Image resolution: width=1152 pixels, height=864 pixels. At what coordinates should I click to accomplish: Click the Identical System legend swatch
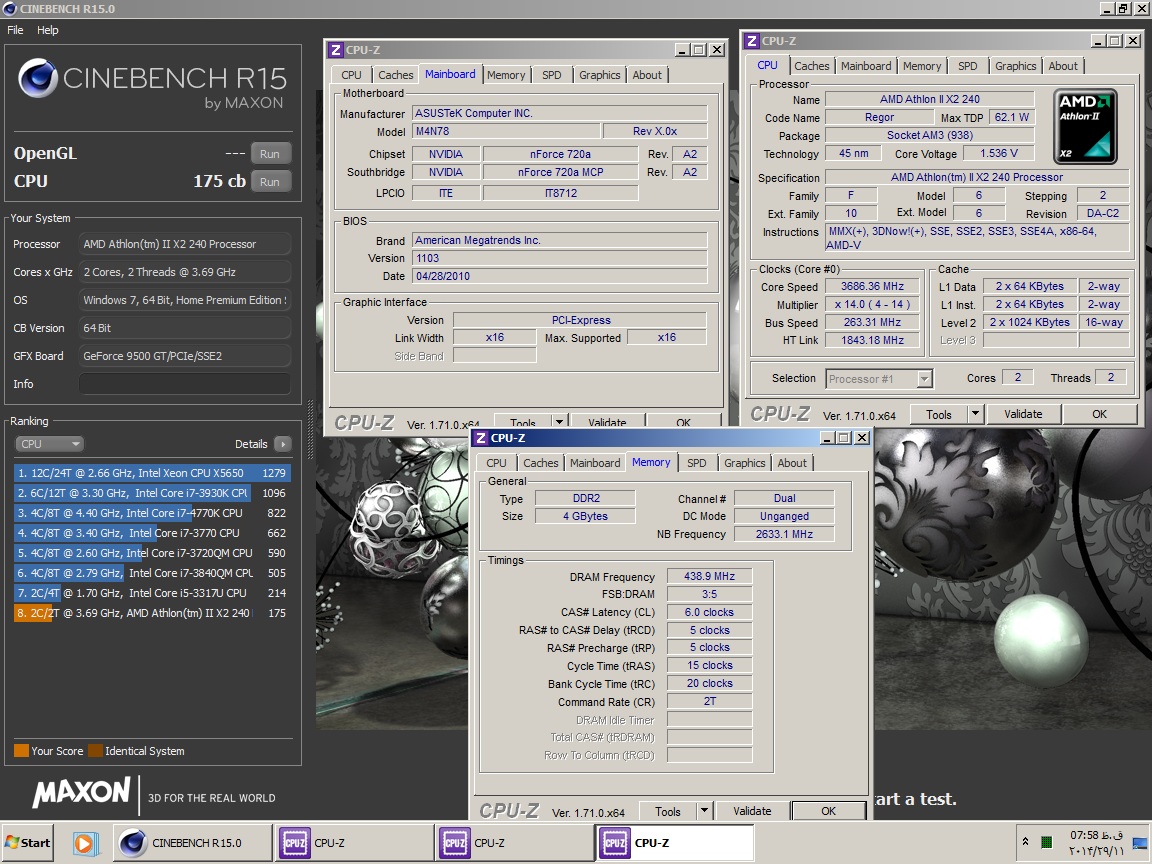click(95, 750)
